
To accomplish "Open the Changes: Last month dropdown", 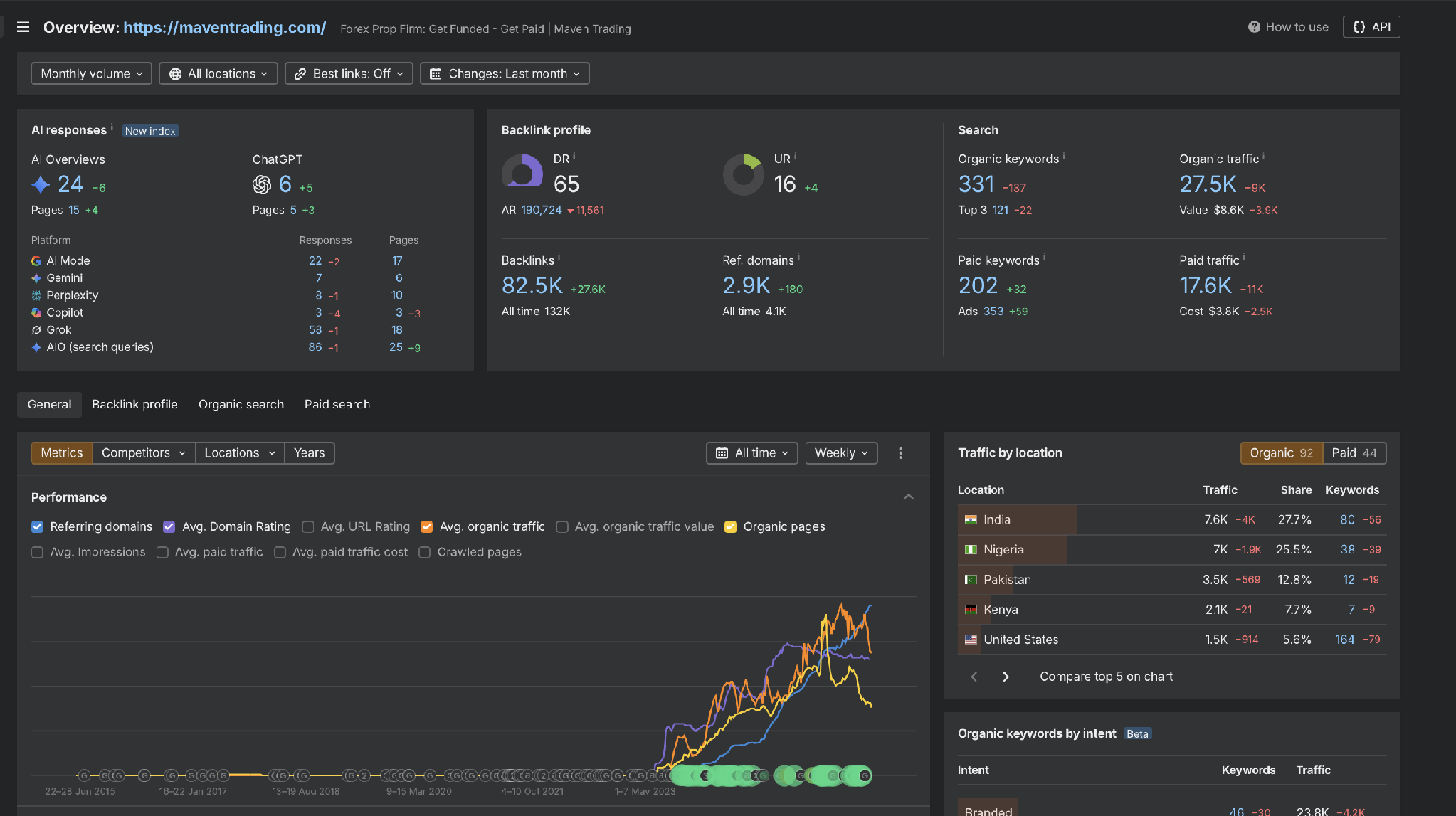I will click(x=505, y=73).
